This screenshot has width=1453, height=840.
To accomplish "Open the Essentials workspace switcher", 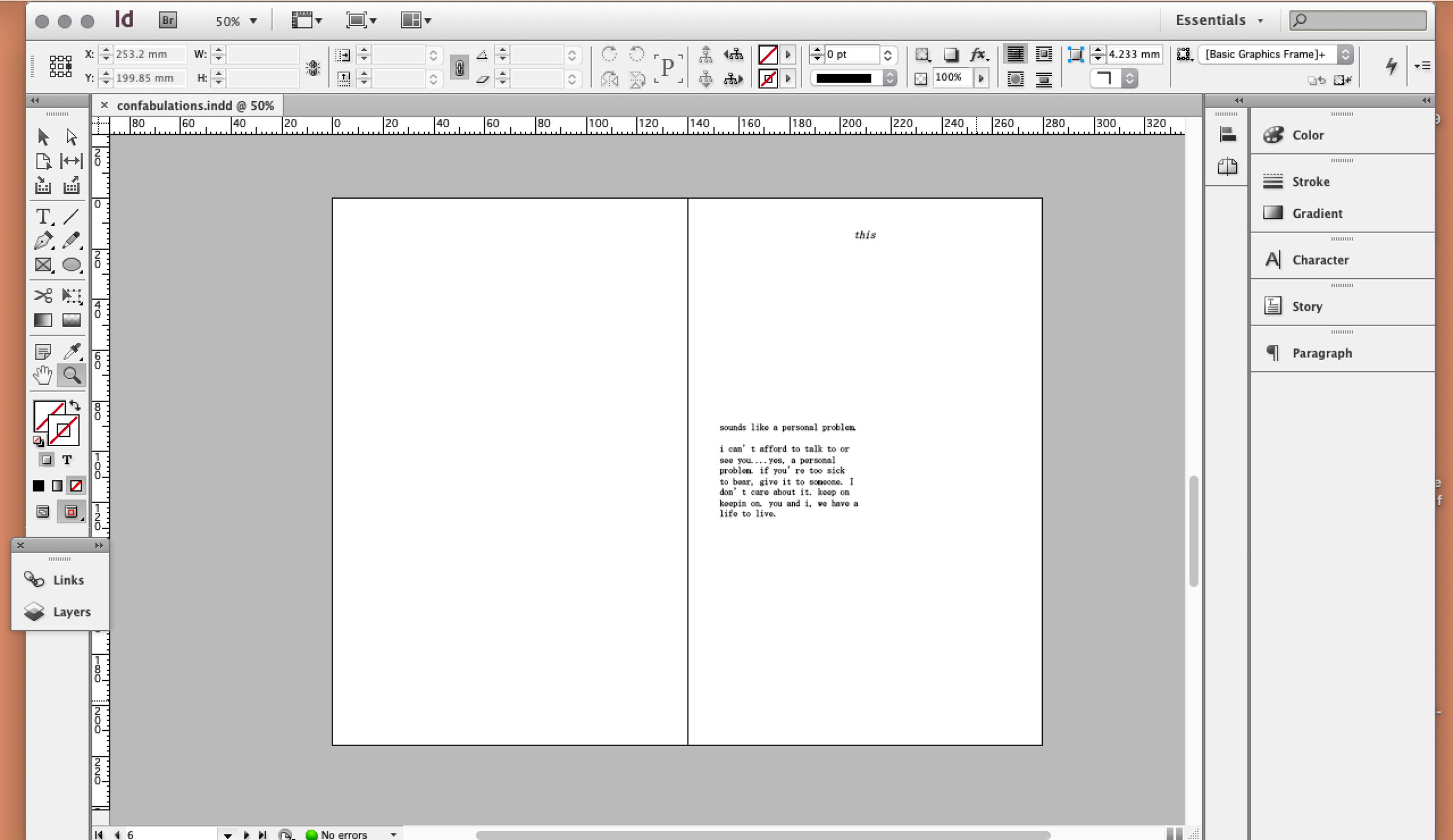I will pos(1220,20).
